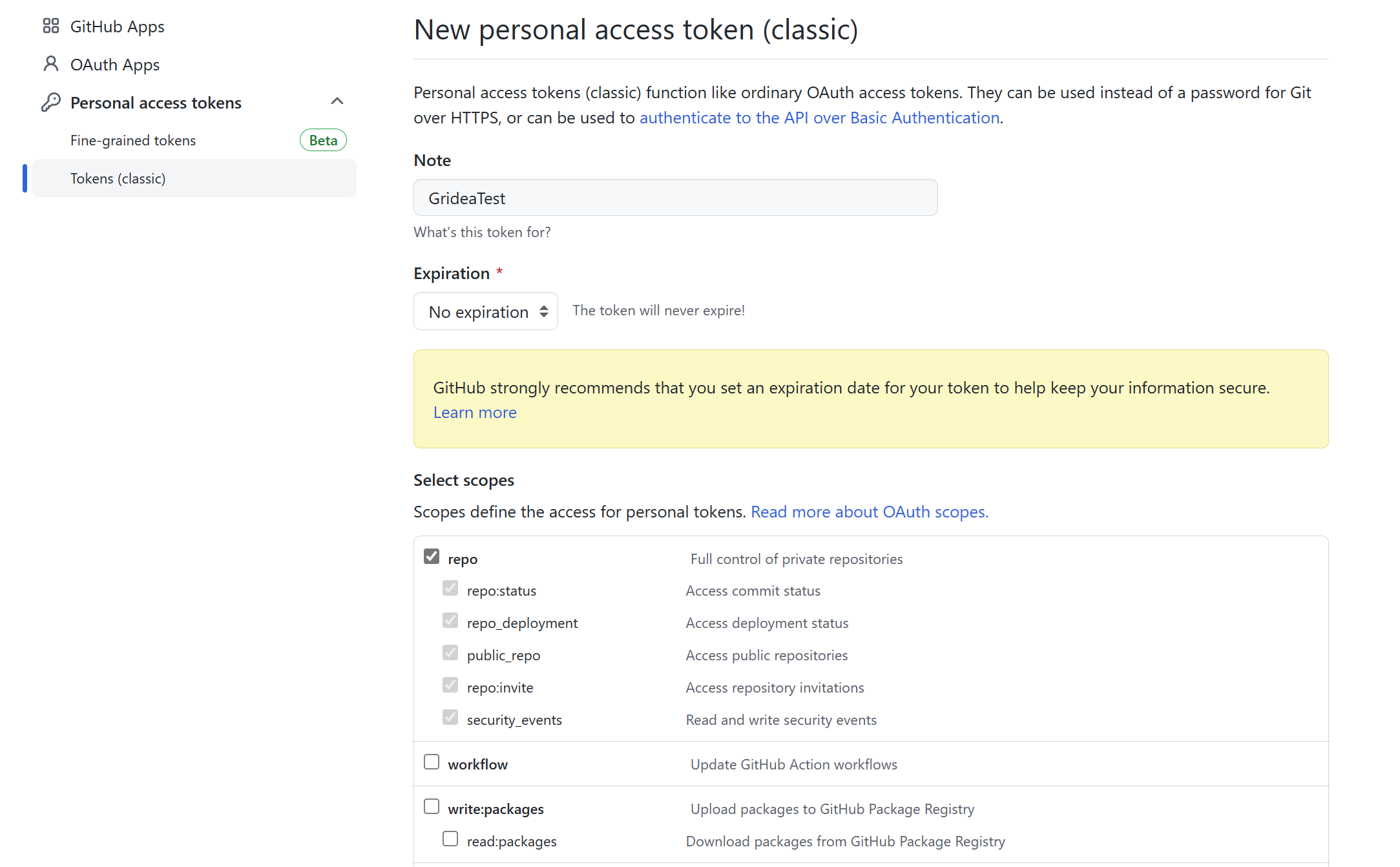Screen dimensions: 1400x867
Task: Open the Basic Authentication API link
Action: pyautogui.click(x=819, y=118)
